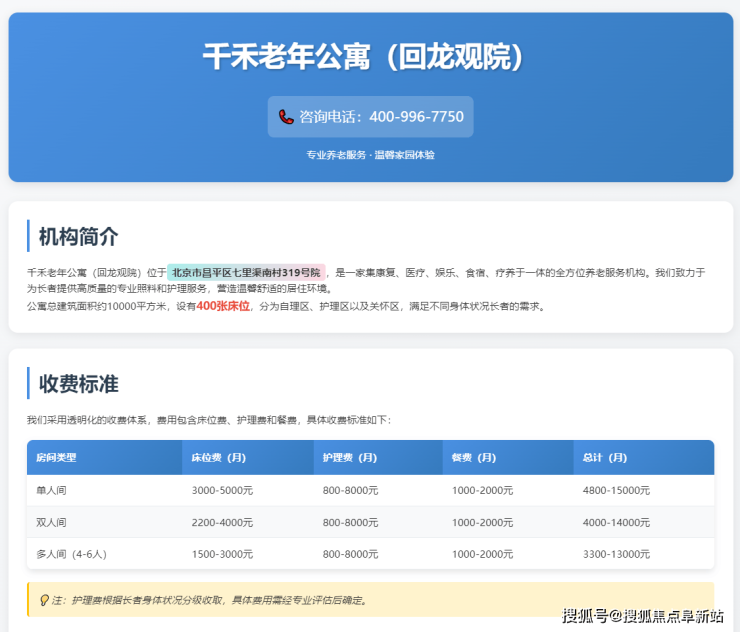This screenshot has width=740, height=632.
Task: Click the slogan 专业养老服务 · 温馨家园体验
Action: (x=370, y=155)
